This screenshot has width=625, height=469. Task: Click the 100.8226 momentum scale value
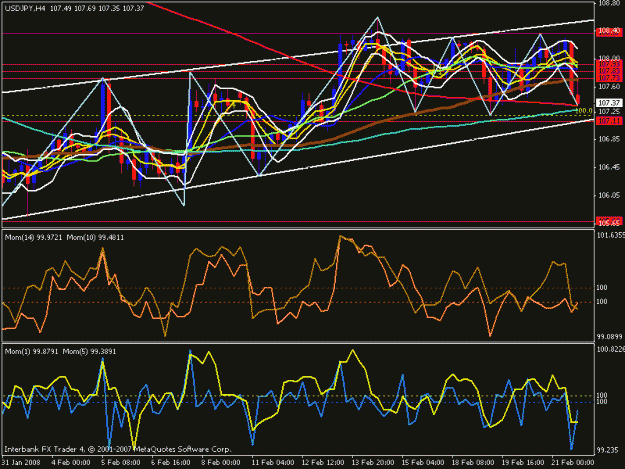611,349
